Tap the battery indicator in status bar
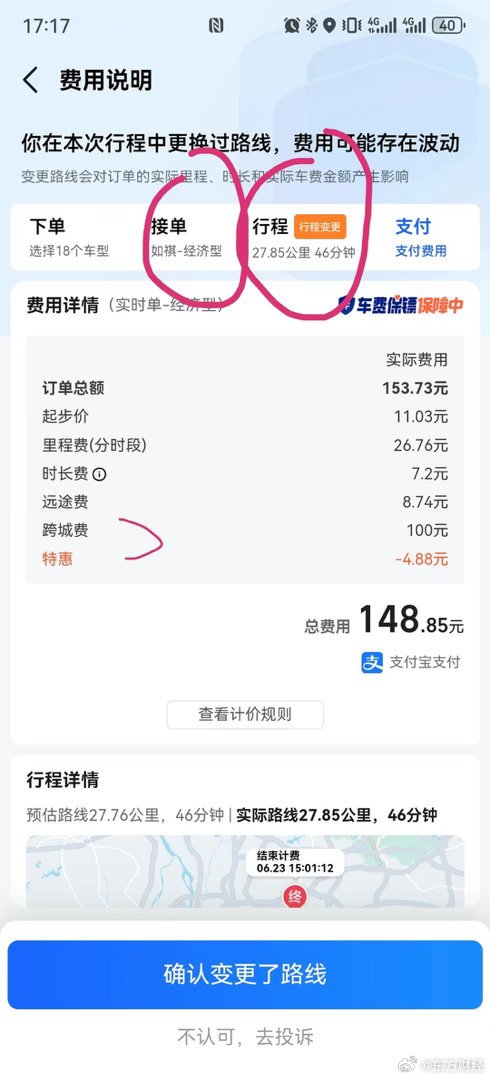 coord(448,26)
